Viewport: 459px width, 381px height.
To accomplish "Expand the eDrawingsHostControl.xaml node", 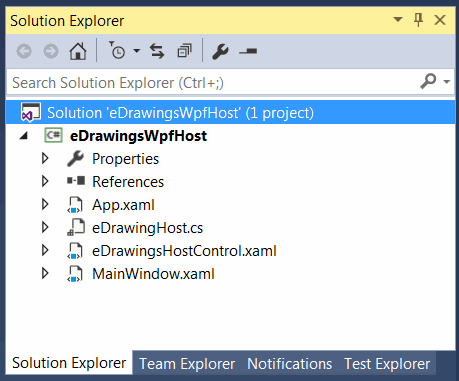I will point(45,250).
